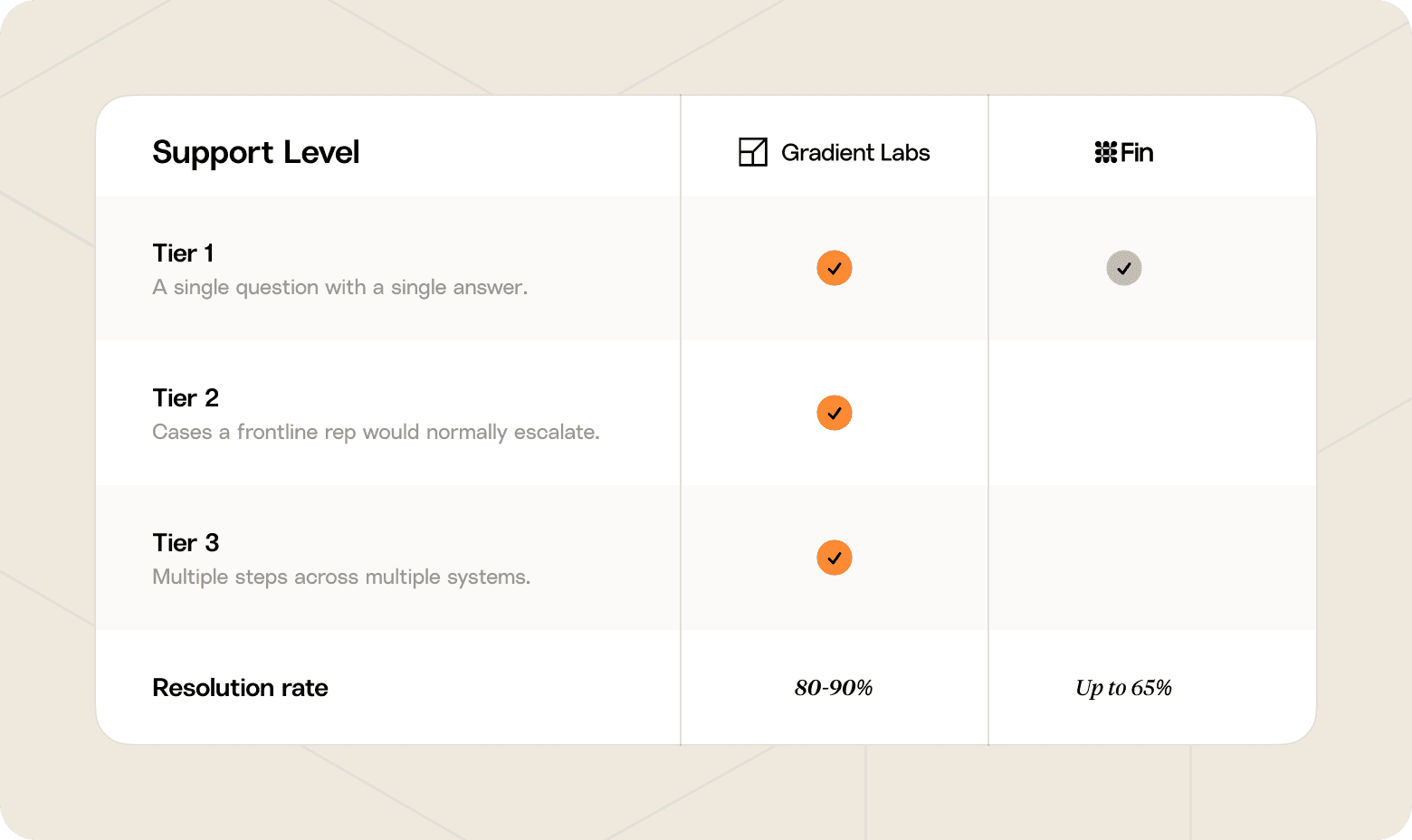Screen dimensions: 1412x840
Task: Select the Tier 2 row title
Action: (x=186, y=398)
